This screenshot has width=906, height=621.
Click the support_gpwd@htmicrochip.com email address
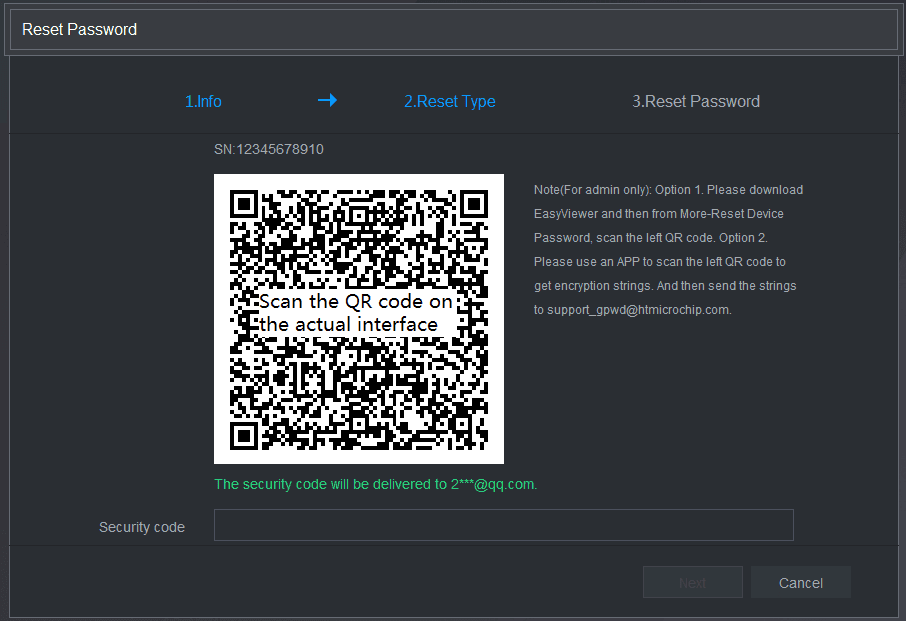[639, 310]
